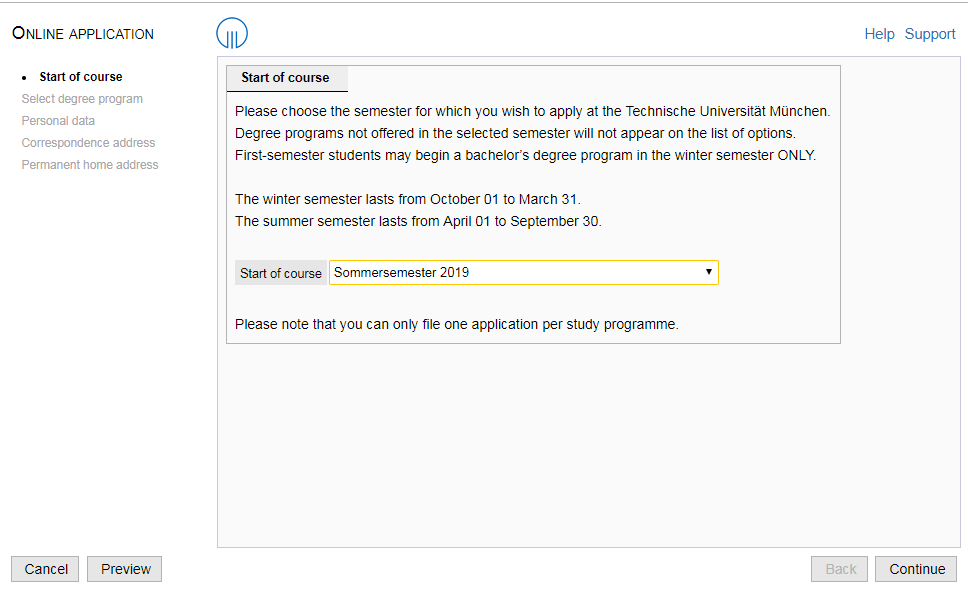Click the TUM circular logo icon
Viewport: 968px width, 590px height.
point(232,33)
